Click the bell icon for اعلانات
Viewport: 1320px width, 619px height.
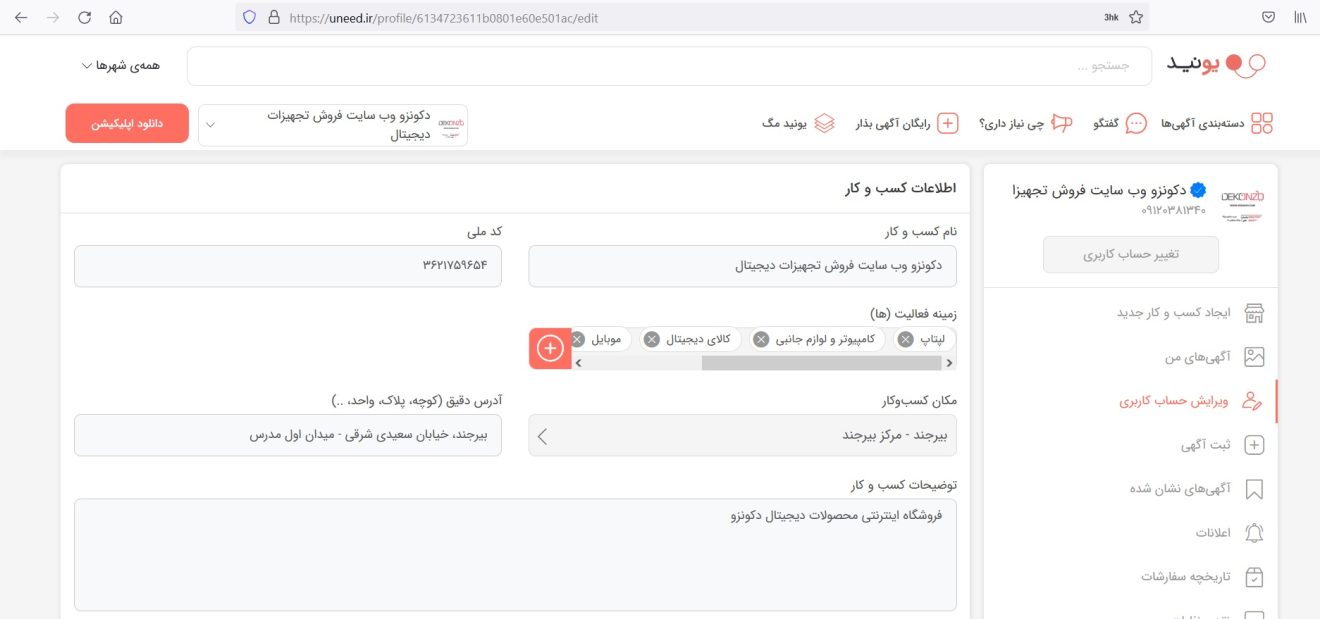(x=1253, y=532)
